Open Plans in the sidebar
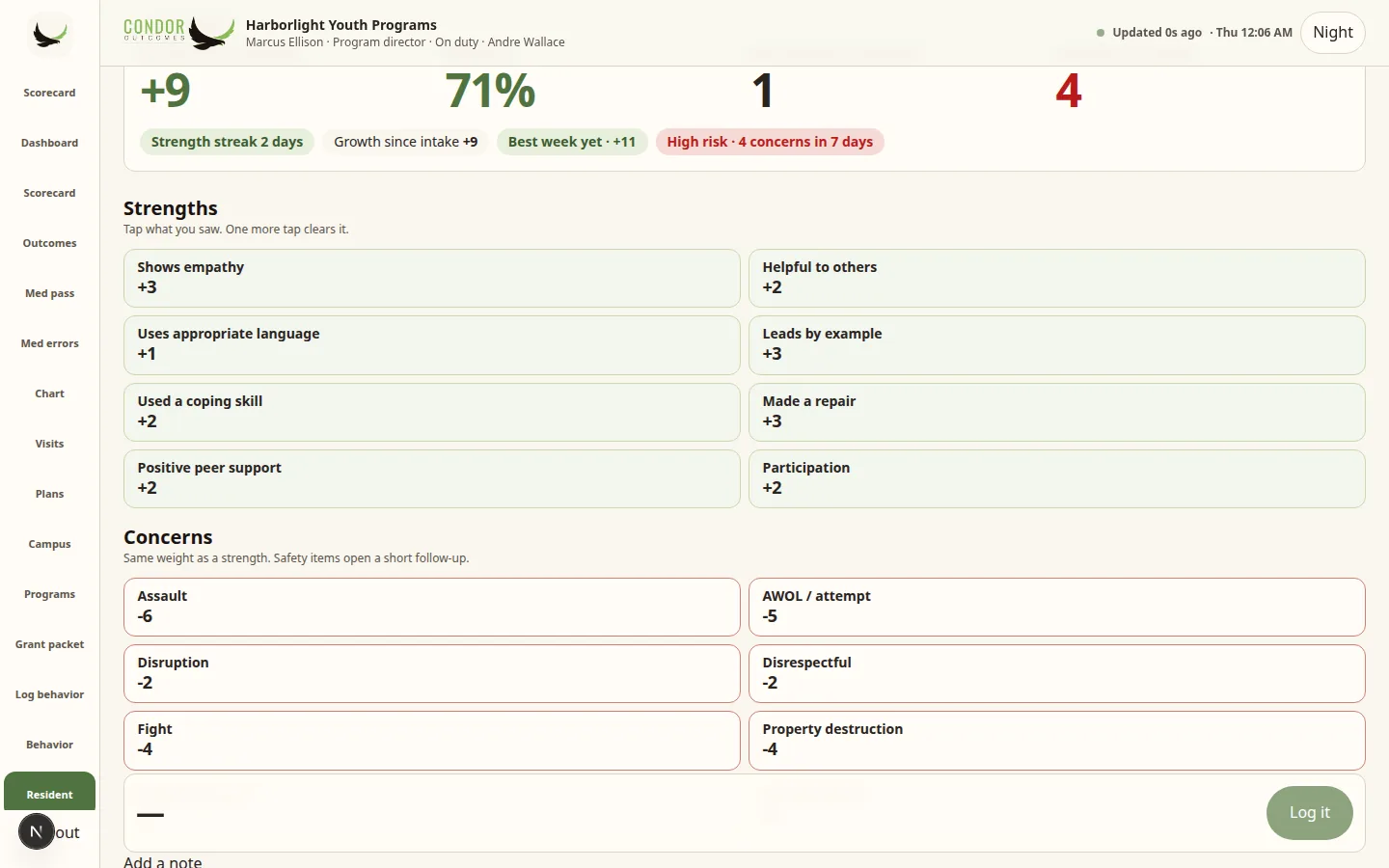Image resolution: width=1389 pixels, height=868 pixels. point(49,494)
